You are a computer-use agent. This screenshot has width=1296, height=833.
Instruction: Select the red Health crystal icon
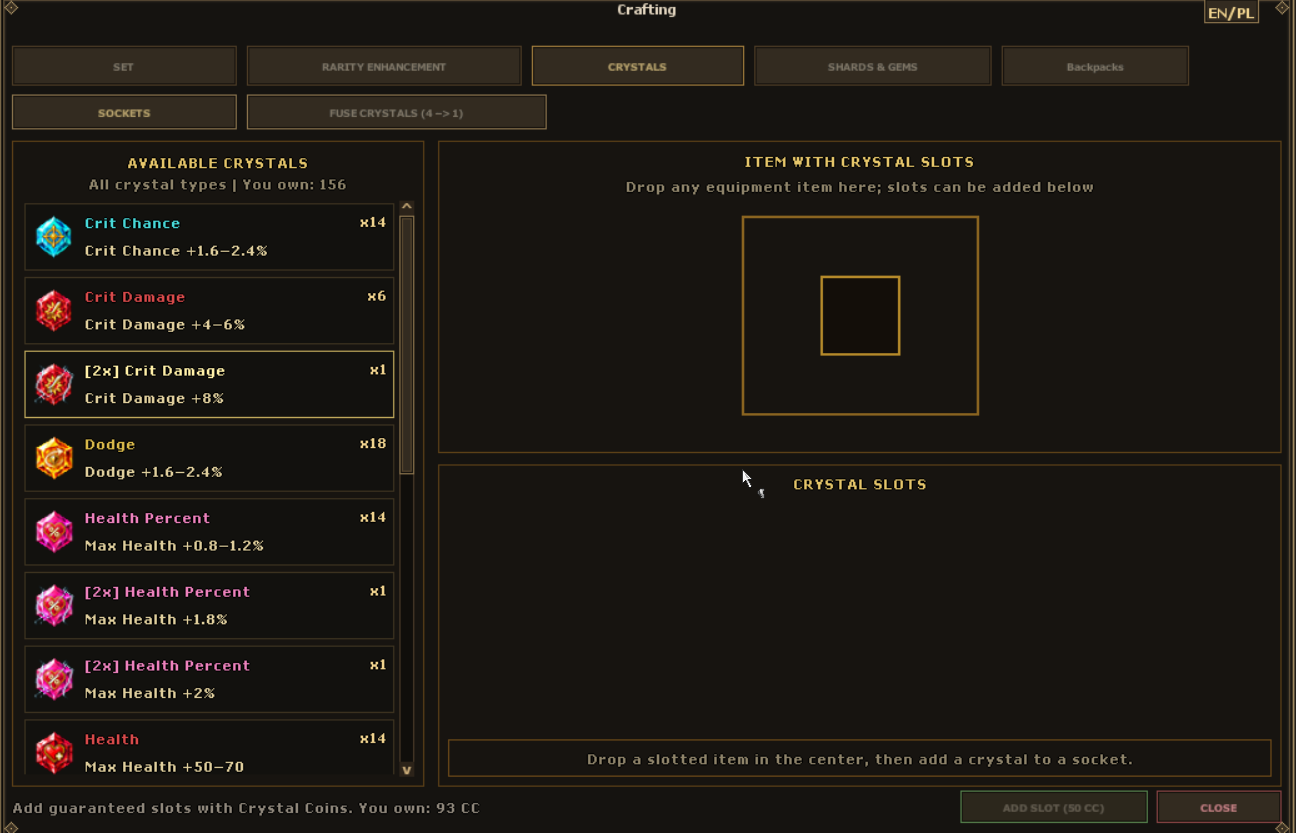[54, 753]
